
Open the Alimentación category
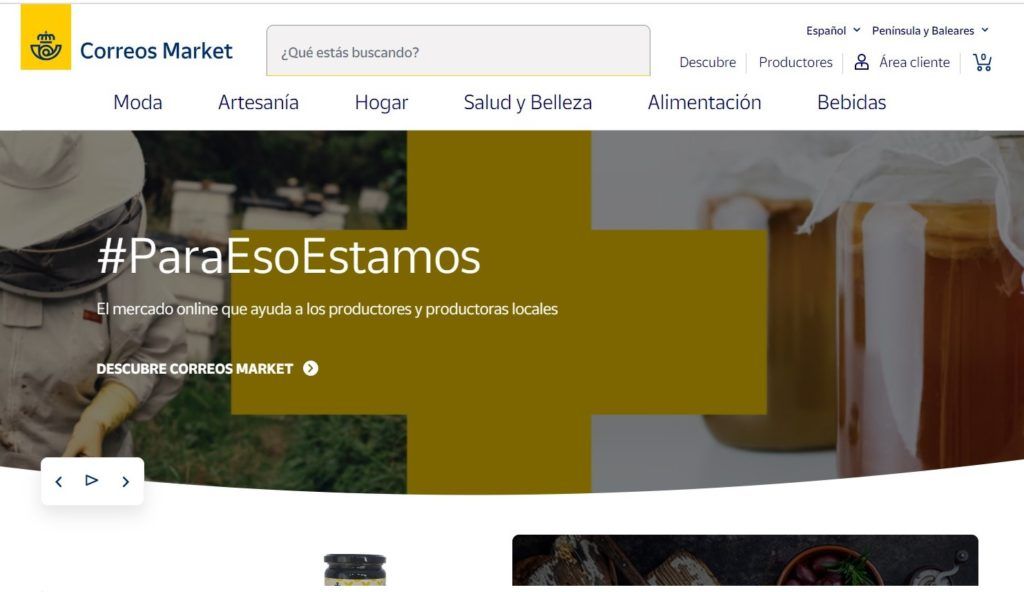704,103
